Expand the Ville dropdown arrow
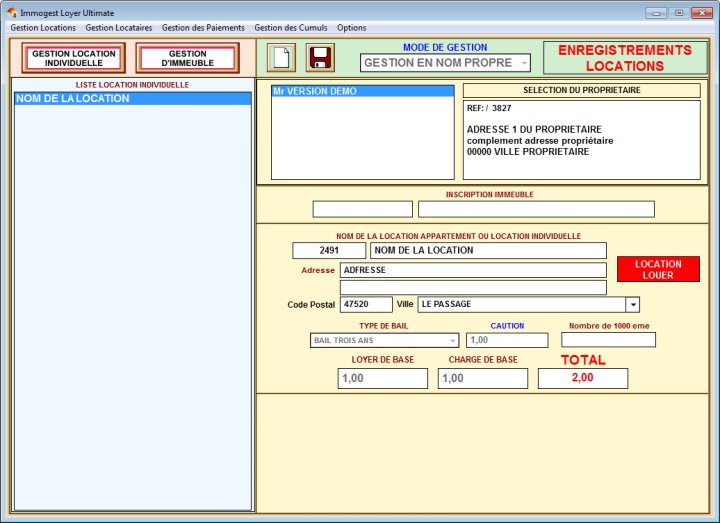Screen dimensions: 720x523 [x=632, y=304]
